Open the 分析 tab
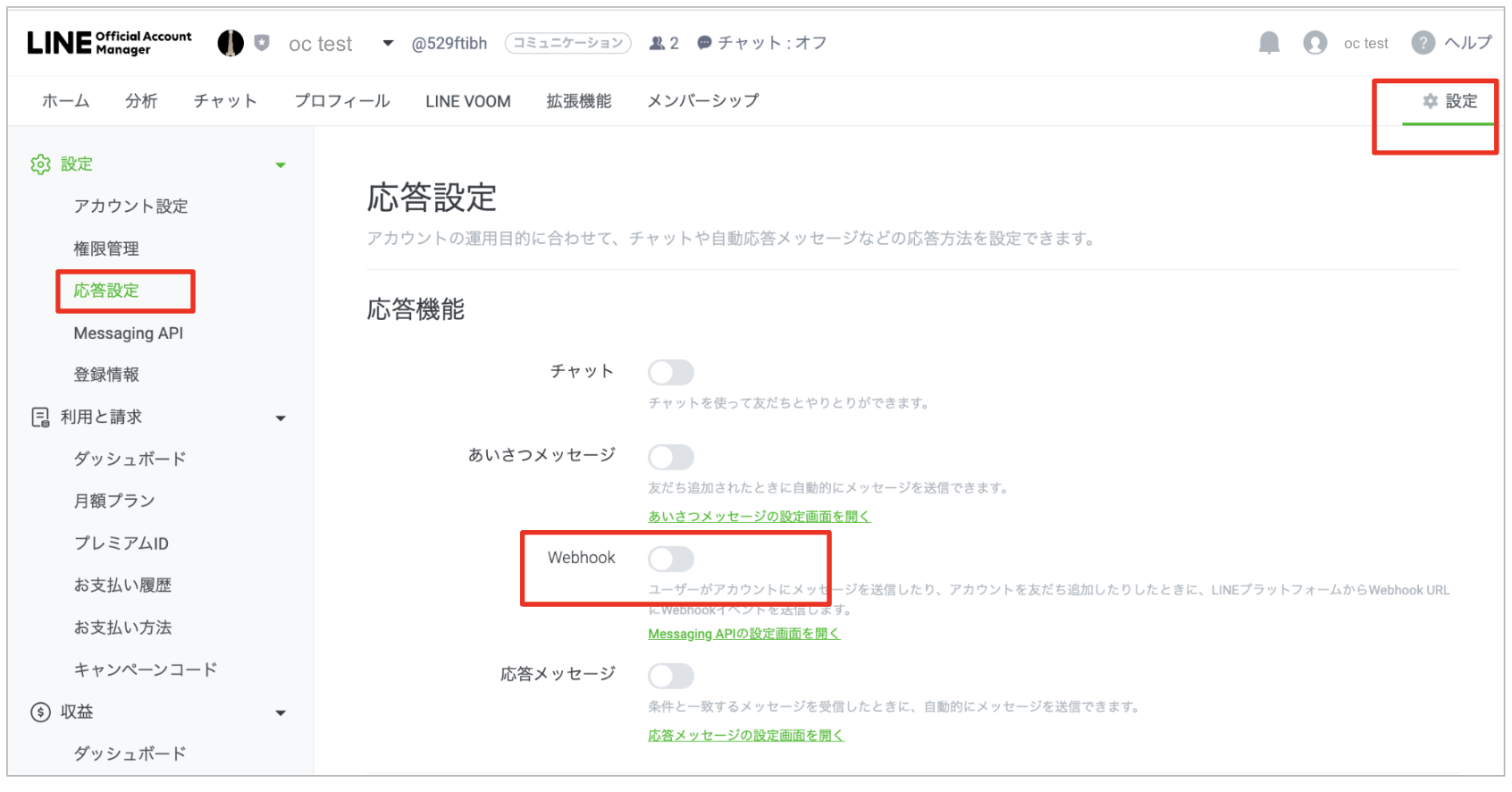 point(141,101)
